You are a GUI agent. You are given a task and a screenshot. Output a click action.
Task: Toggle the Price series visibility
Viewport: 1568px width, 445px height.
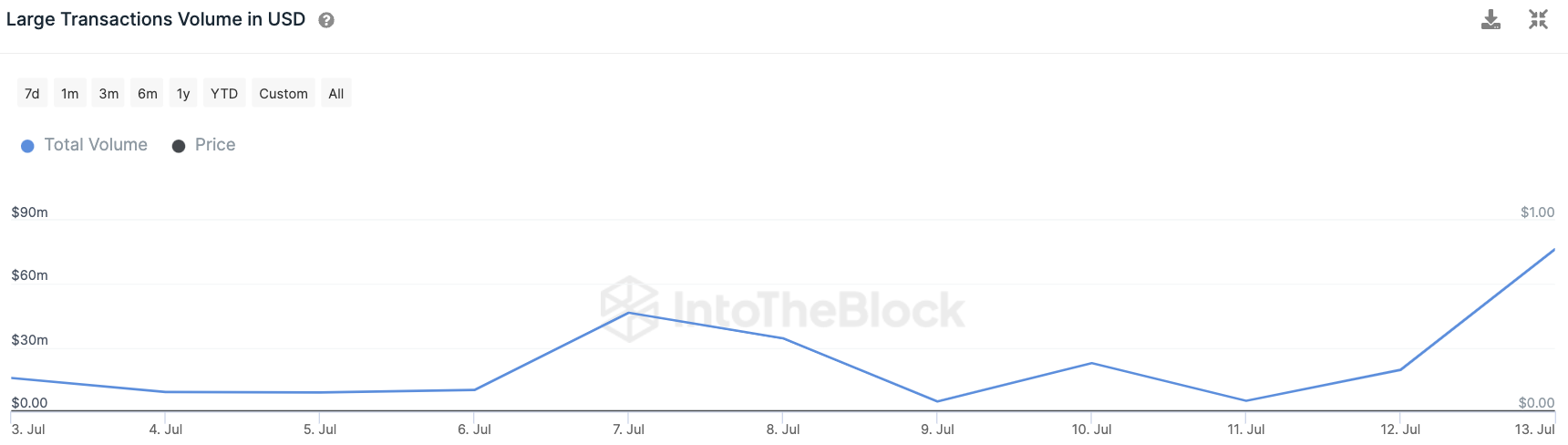(214, 145)
